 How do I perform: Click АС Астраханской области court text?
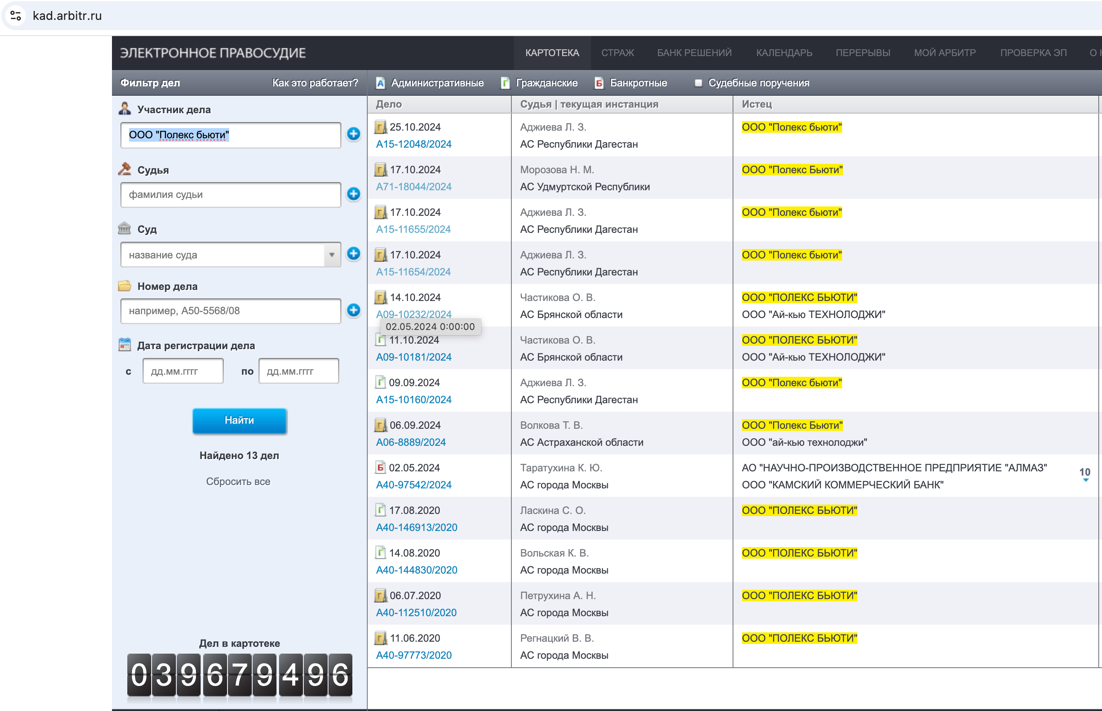pyautogui.click(x=582, y=442)
